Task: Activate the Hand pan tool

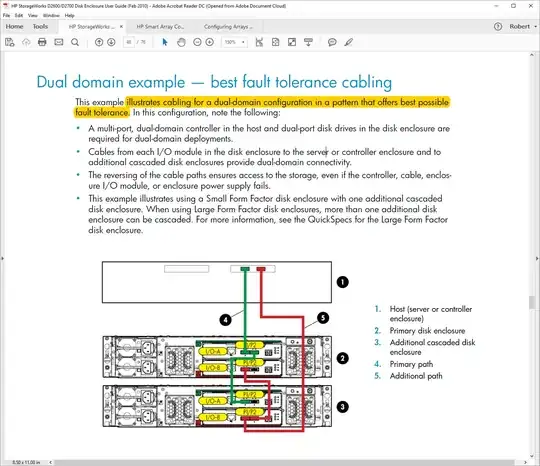Action: (181, 42)
